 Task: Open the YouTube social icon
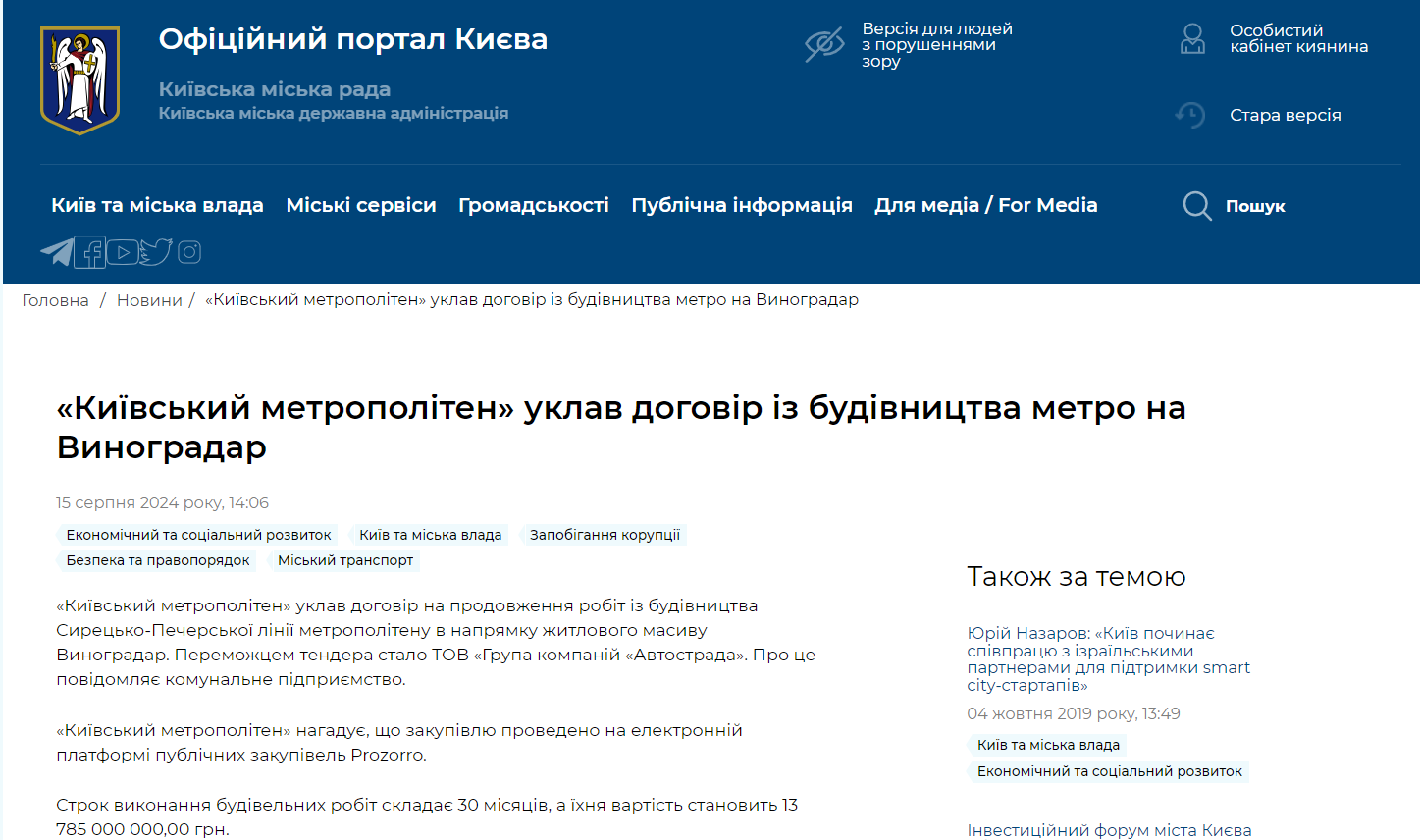123,252
